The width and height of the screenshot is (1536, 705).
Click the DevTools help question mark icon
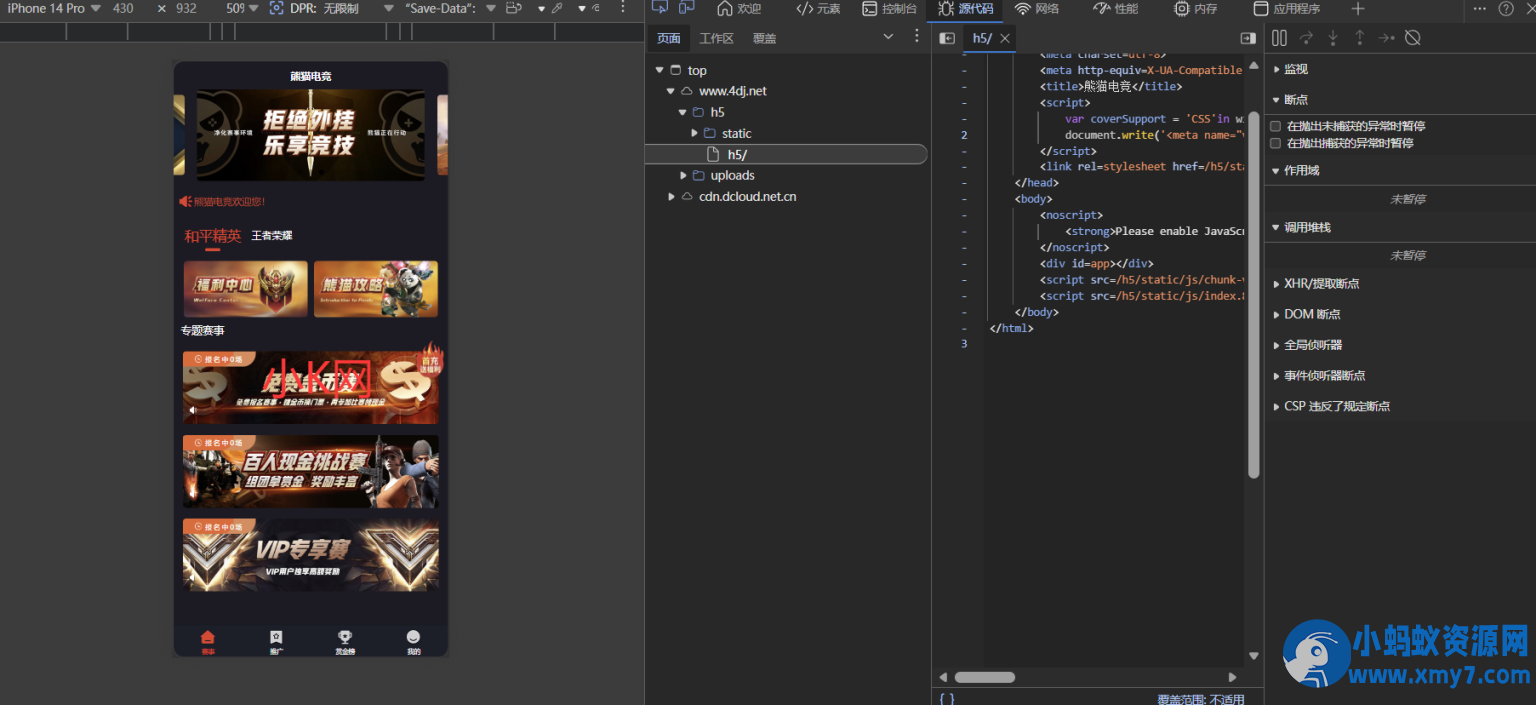pyautogui.click(x=1506, y=8)
